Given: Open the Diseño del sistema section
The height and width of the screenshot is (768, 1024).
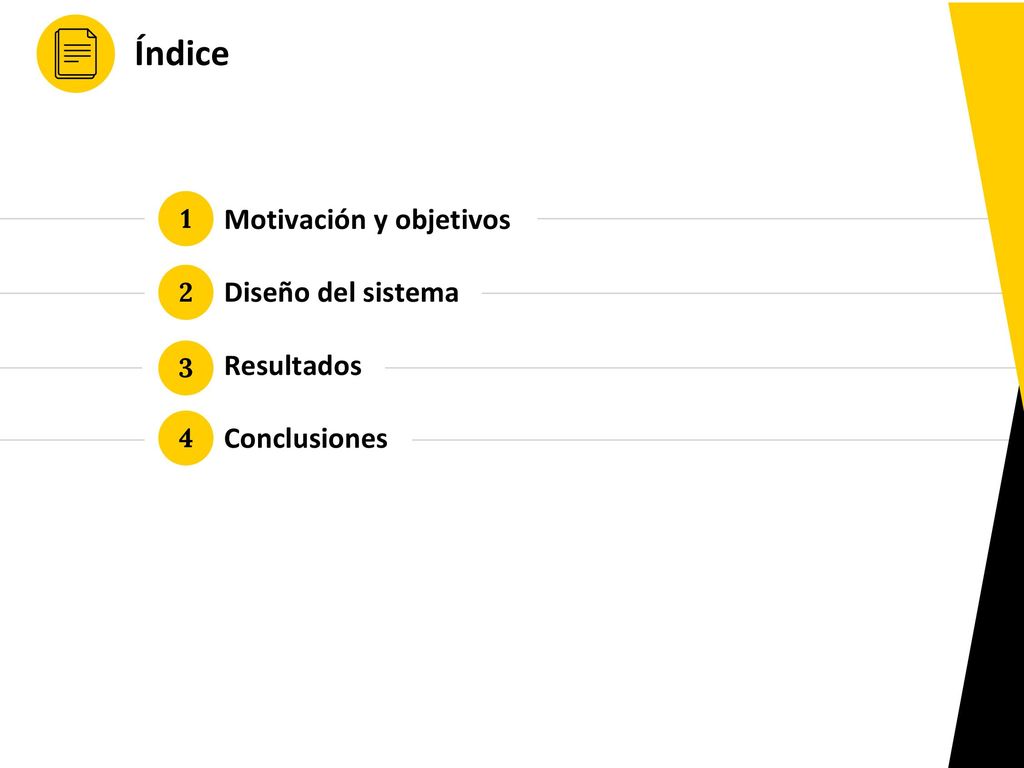Looking at the screenshot, I should click(341, 293).
